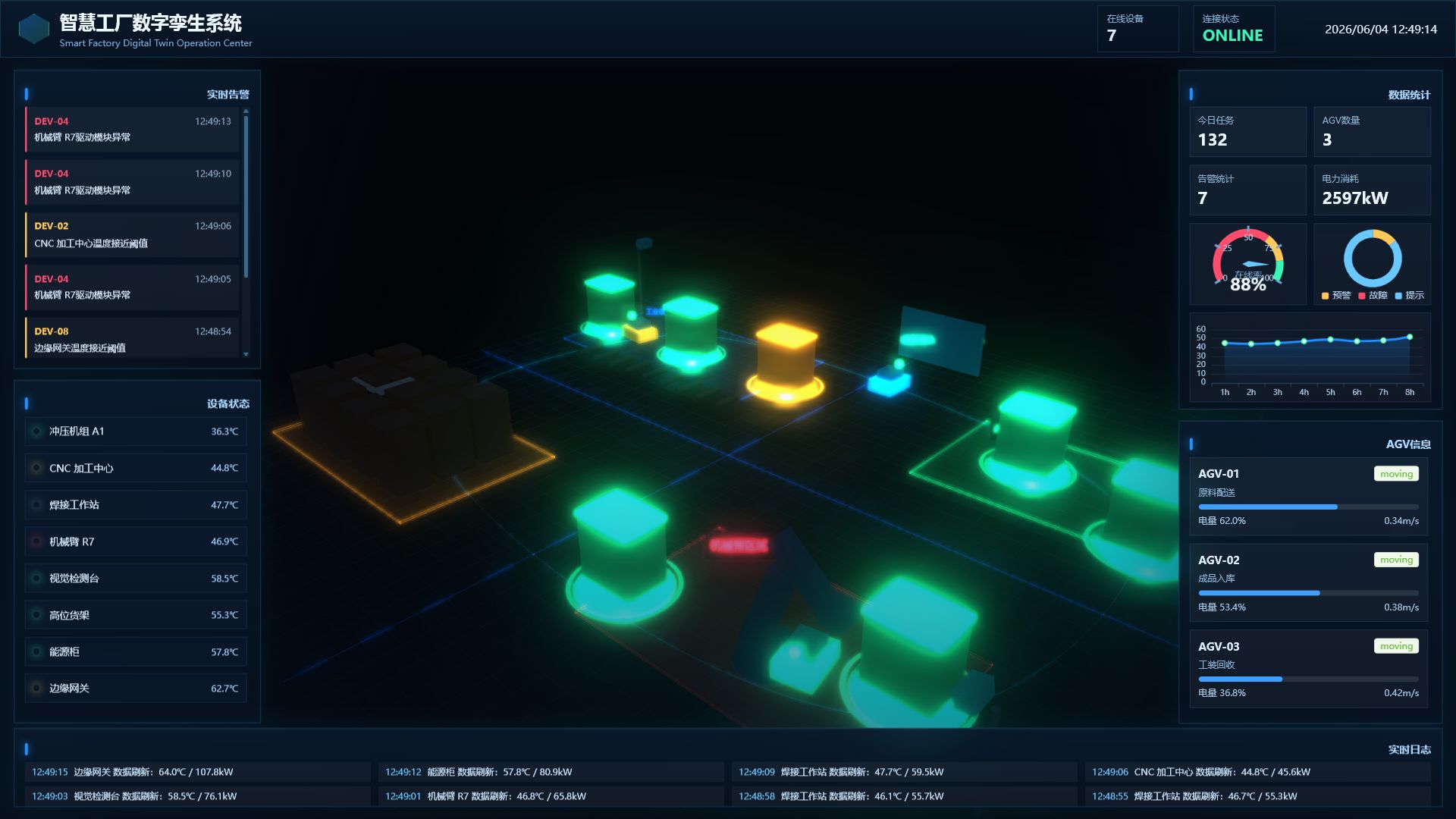Image resolution: width=1456 pixels, height=819 pixels.
Task: Open the DEV-08 边缘网关 alarm
Action: [132, 338]
